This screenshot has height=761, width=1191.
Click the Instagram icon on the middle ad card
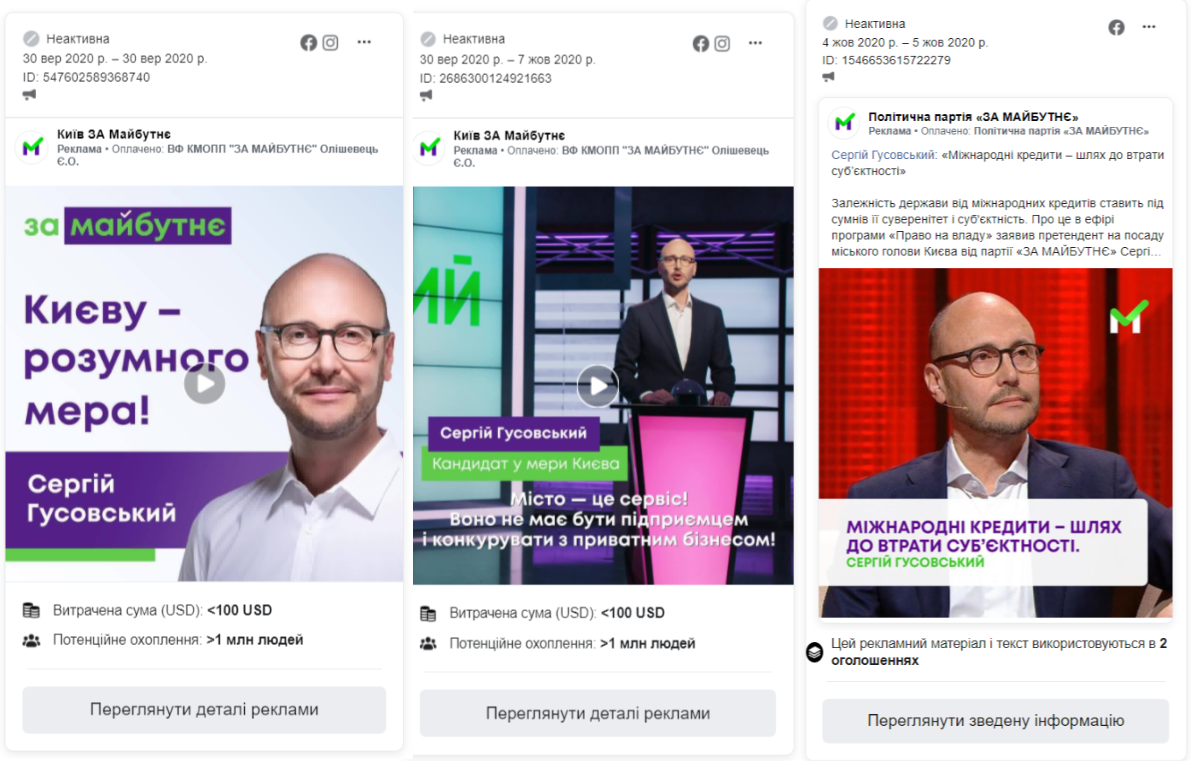(x=722, y=44)
